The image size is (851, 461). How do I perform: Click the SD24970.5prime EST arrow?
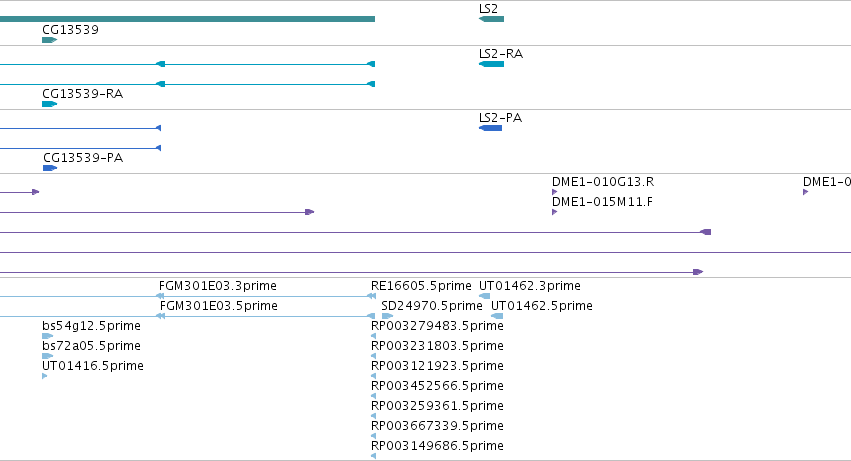pyautogui.click(x=387, y=316)
